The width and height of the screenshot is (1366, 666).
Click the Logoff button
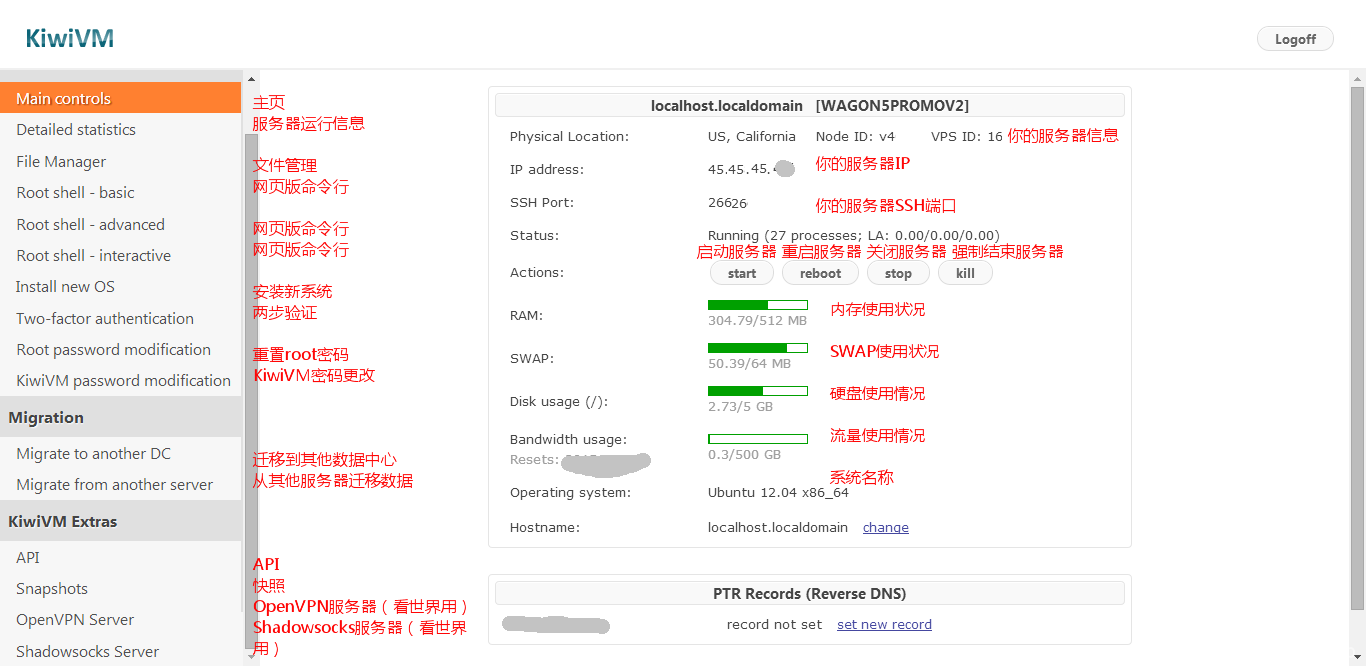tap(1295, 39)
